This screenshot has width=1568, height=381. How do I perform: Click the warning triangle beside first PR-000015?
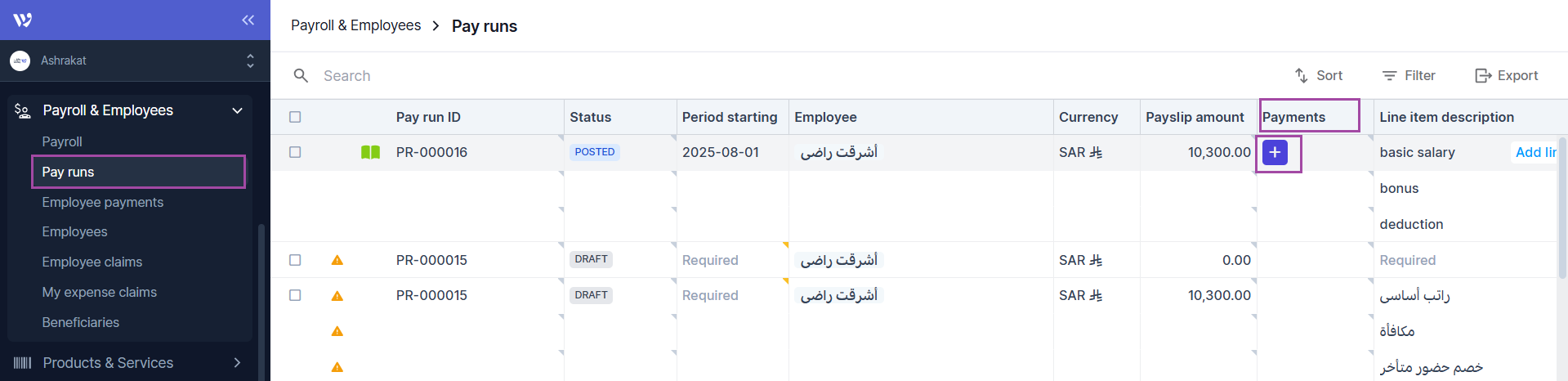[337, 260]
